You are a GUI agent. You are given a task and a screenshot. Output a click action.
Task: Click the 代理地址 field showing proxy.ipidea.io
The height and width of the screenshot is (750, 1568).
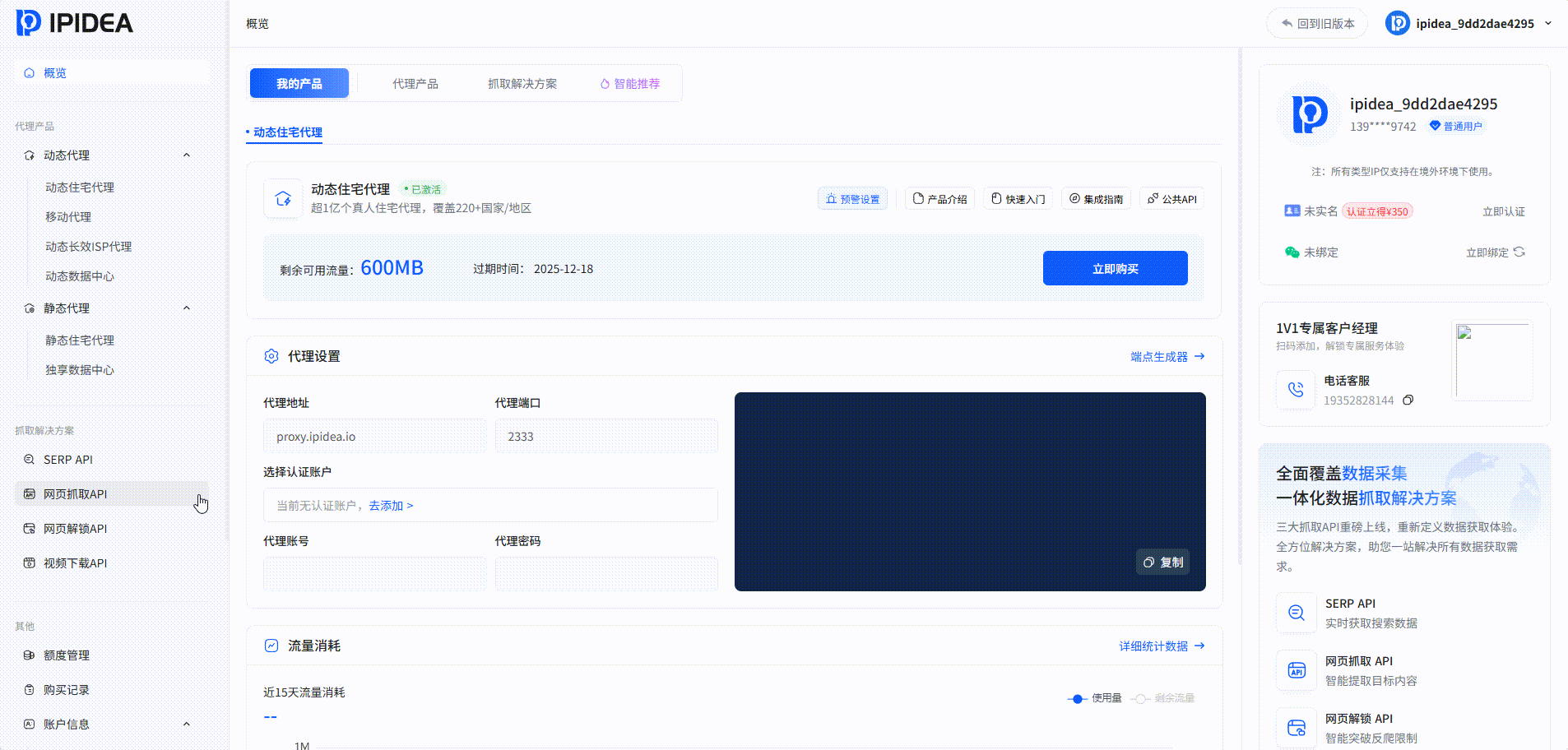point(374,436)
